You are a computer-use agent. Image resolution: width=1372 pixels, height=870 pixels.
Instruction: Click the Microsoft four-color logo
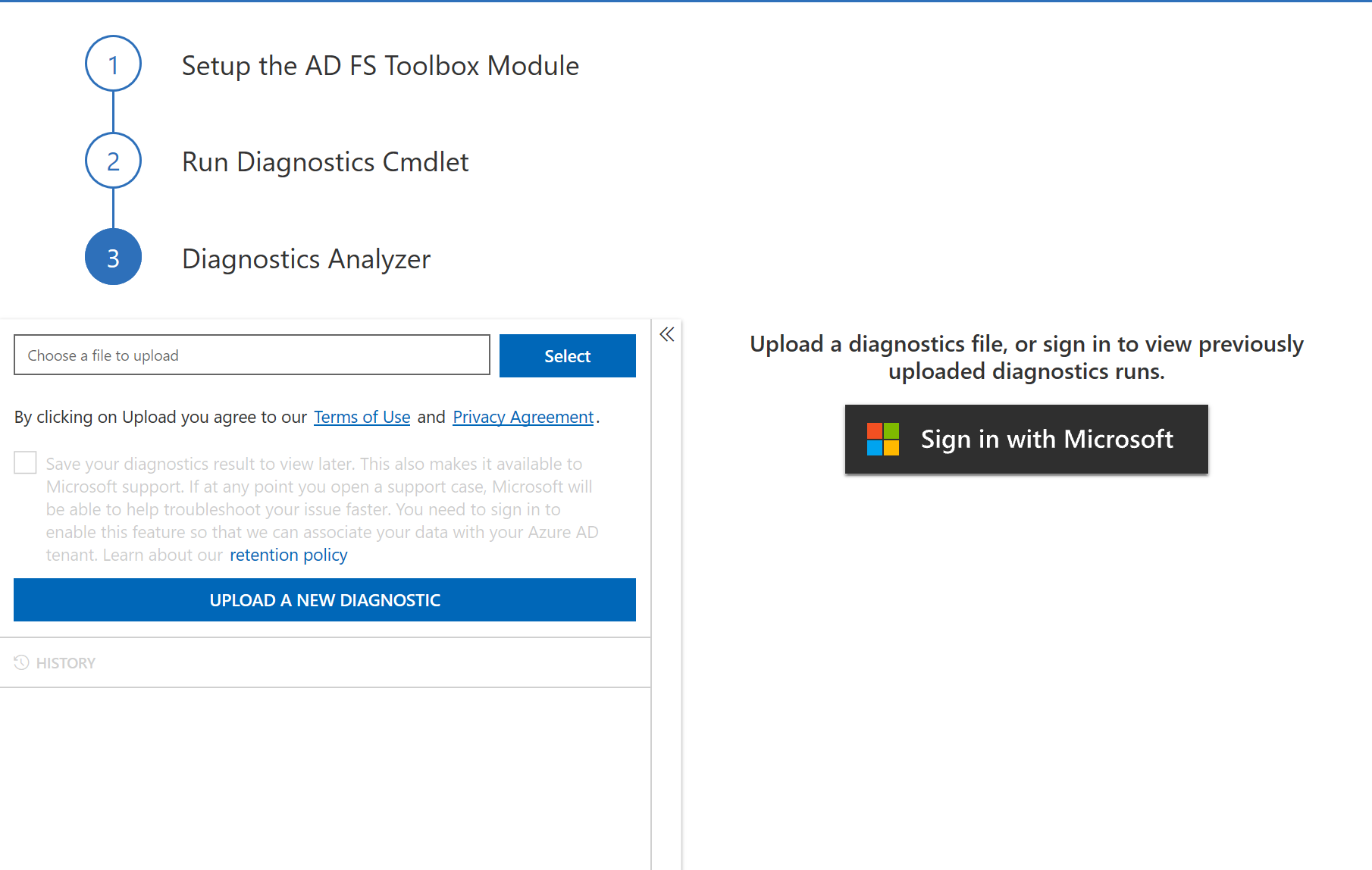tap(882, 440)
